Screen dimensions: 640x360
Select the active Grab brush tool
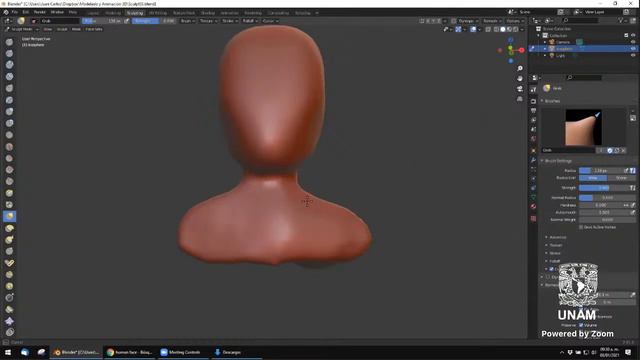tap(9, 216)
